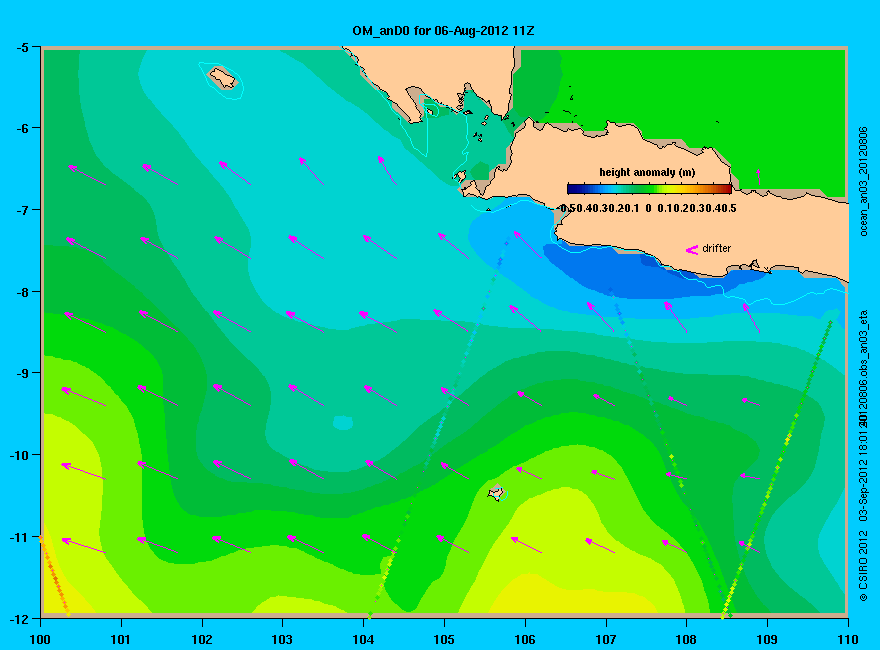Click longitude axis label 110
The height and width of the screenshot is (650, 880).
click(848, 639)
